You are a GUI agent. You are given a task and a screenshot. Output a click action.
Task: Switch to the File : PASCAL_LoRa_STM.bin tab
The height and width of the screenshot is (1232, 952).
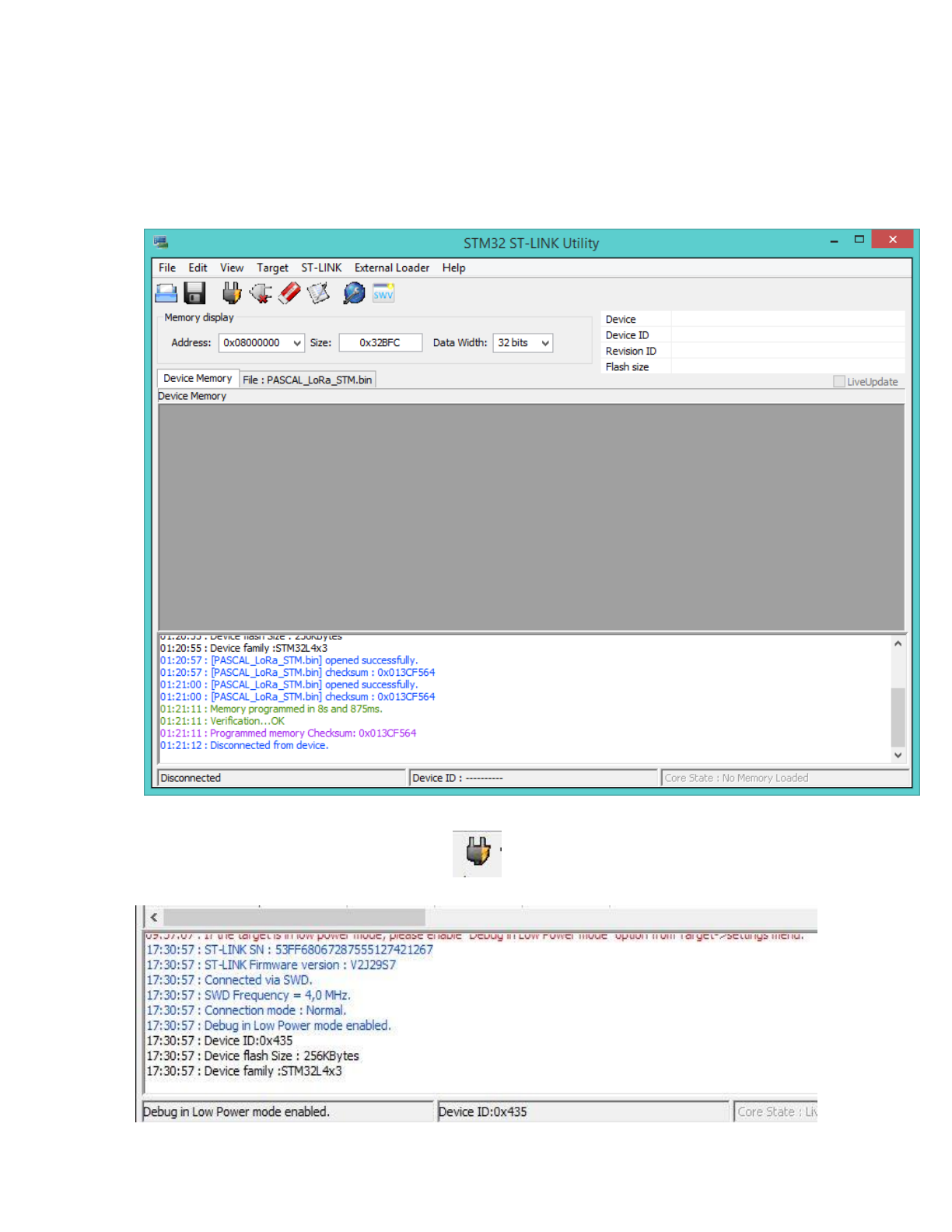click(x=307, y=380)
